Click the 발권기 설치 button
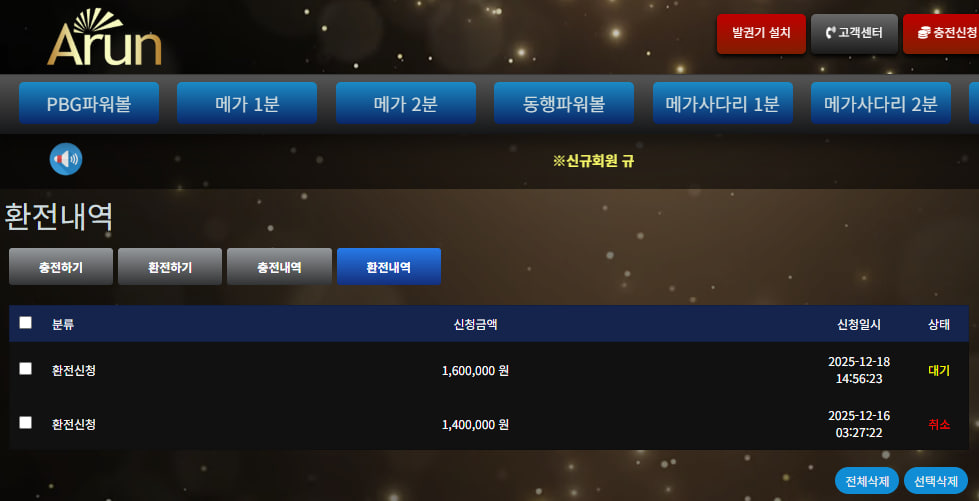Image resolution: width=979 pixels, height=501 pixels. [x=761, y=34]
